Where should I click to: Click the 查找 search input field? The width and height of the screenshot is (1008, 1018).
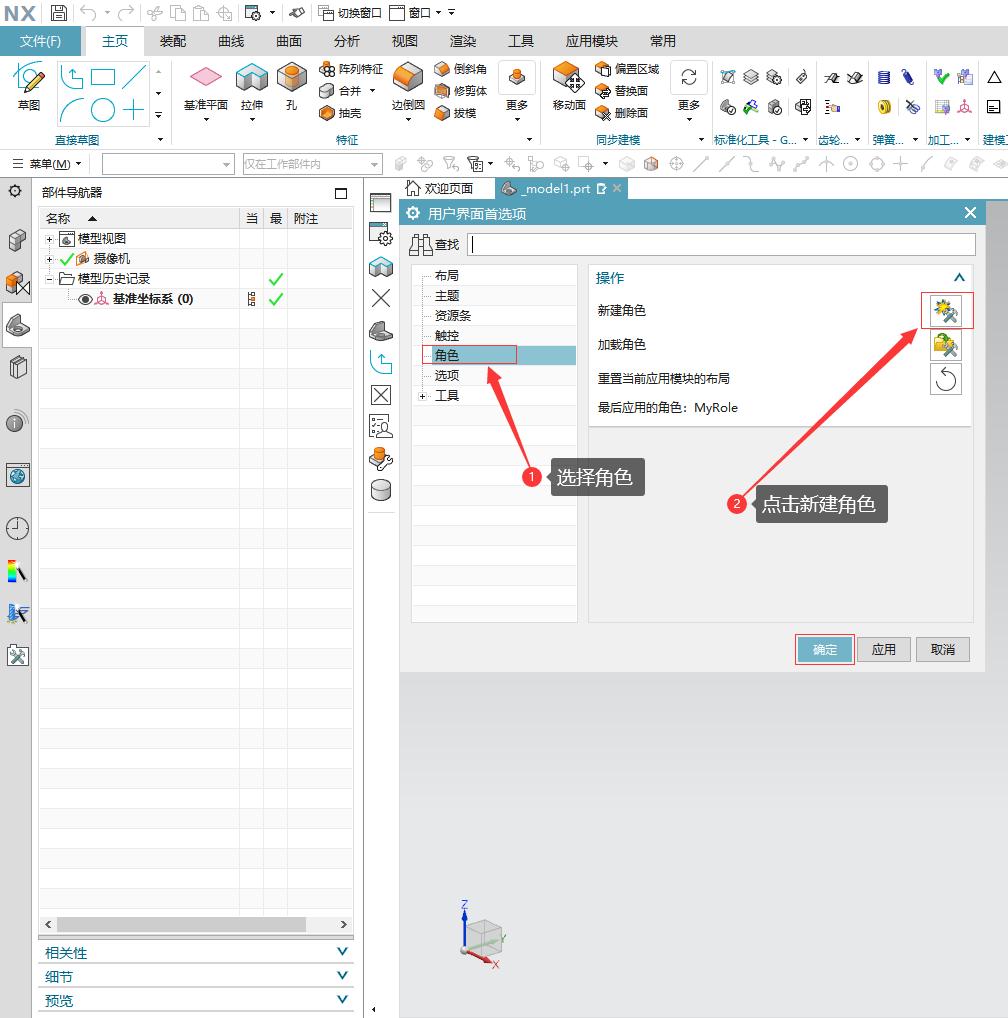point(721,244)
